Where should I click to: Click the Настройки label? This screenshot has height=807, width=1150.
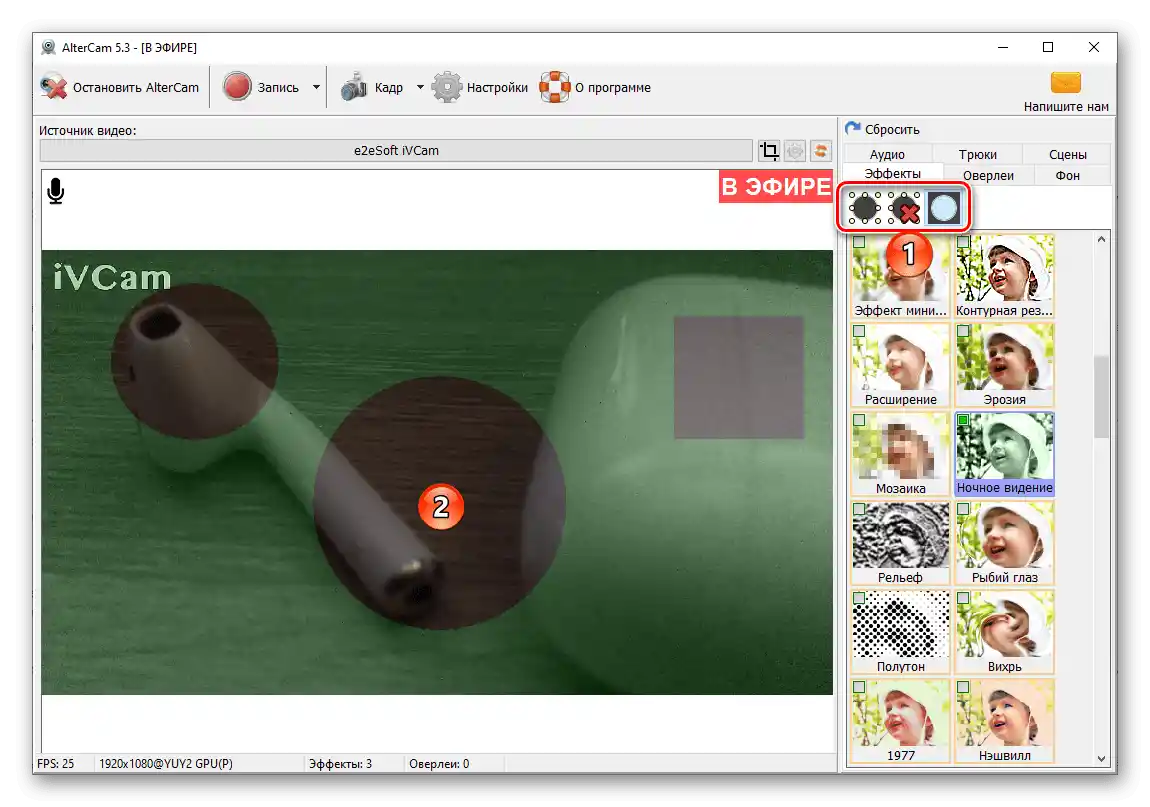point(497,87)
